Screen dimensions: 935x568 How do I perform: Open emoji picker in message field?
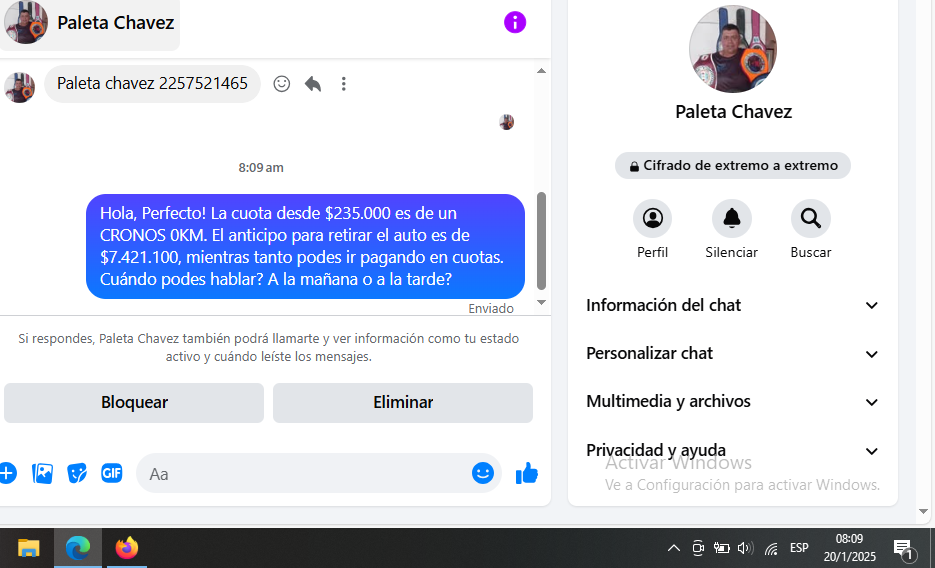click(x=483, y=473)
